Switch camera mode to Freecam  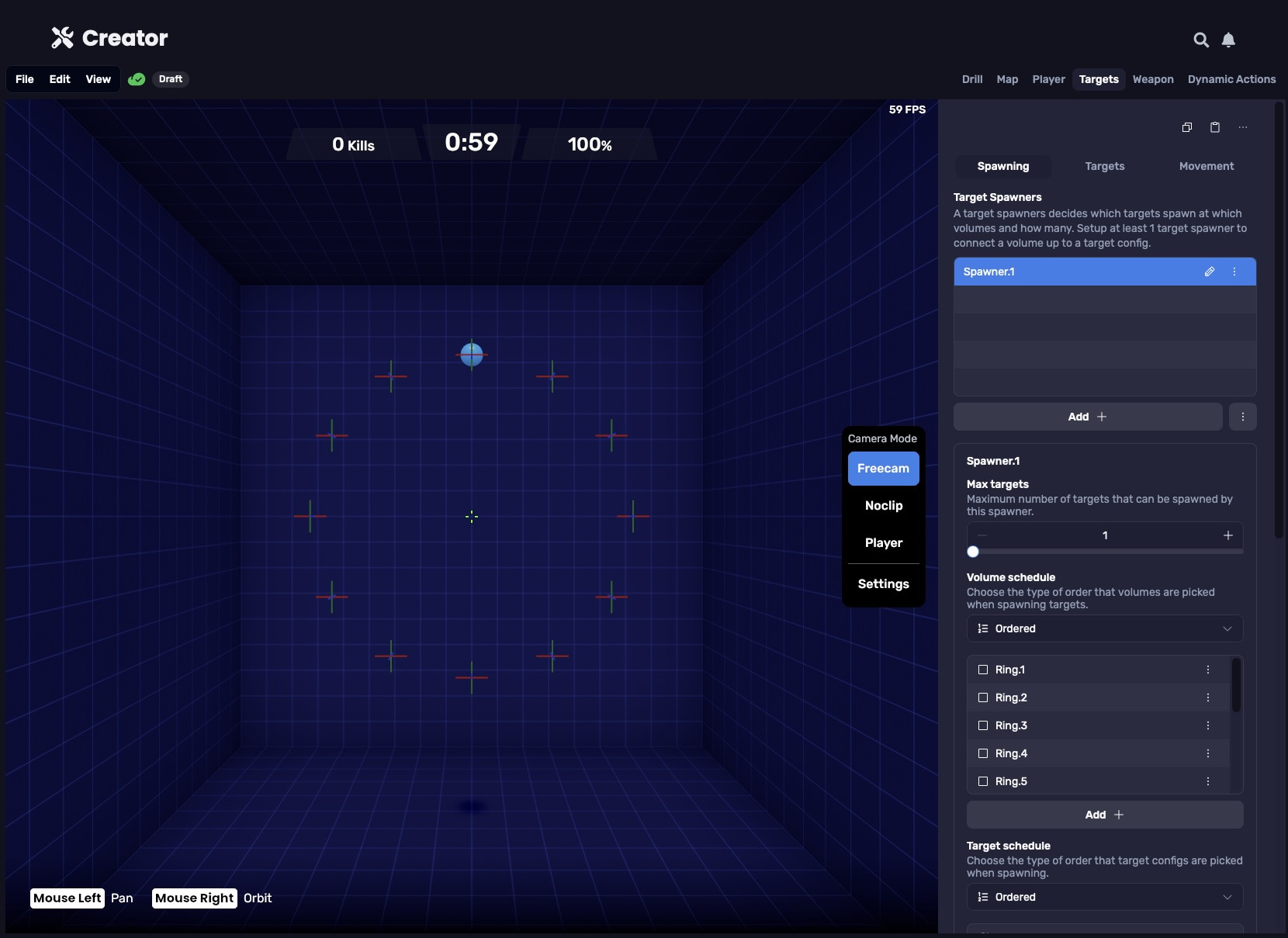pyautogui.click(x=884, y=469)
